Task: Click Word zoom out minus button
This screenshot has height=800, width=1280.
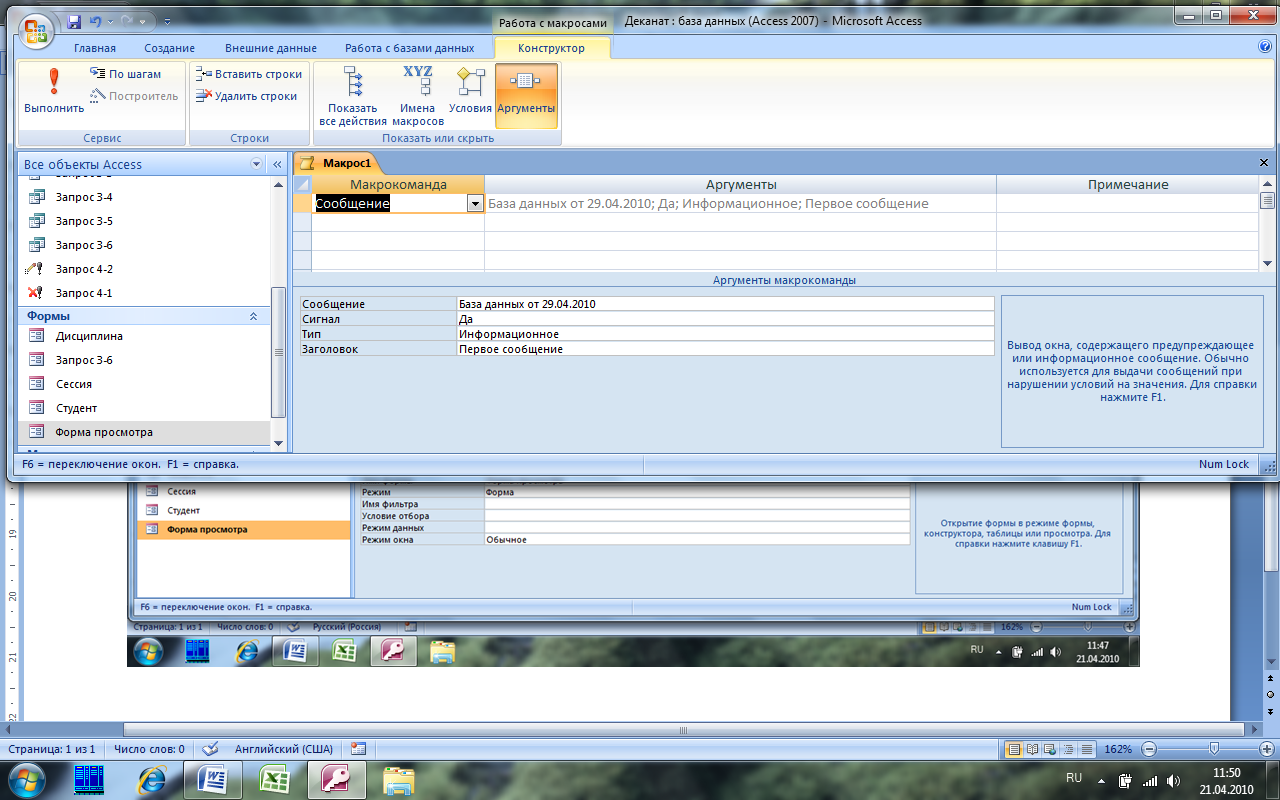Action: (x=1149, y=749)
